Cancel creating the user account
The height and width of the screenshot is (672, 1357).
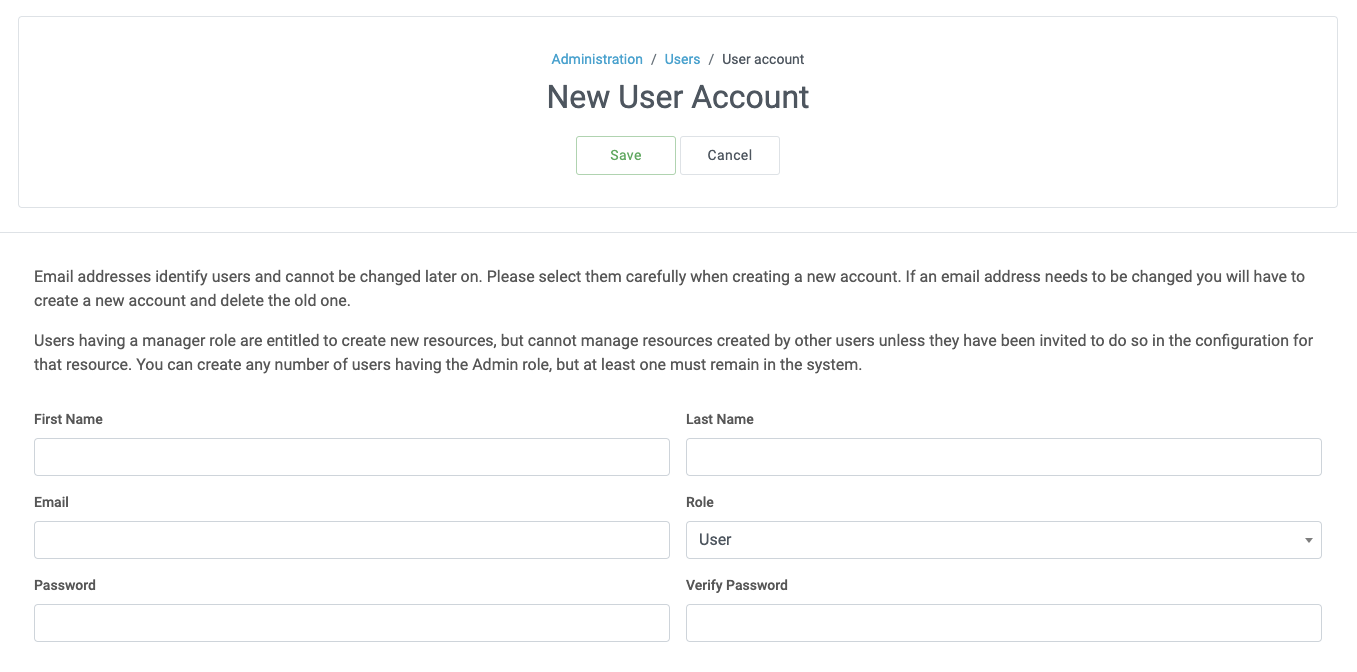point(729,155)
